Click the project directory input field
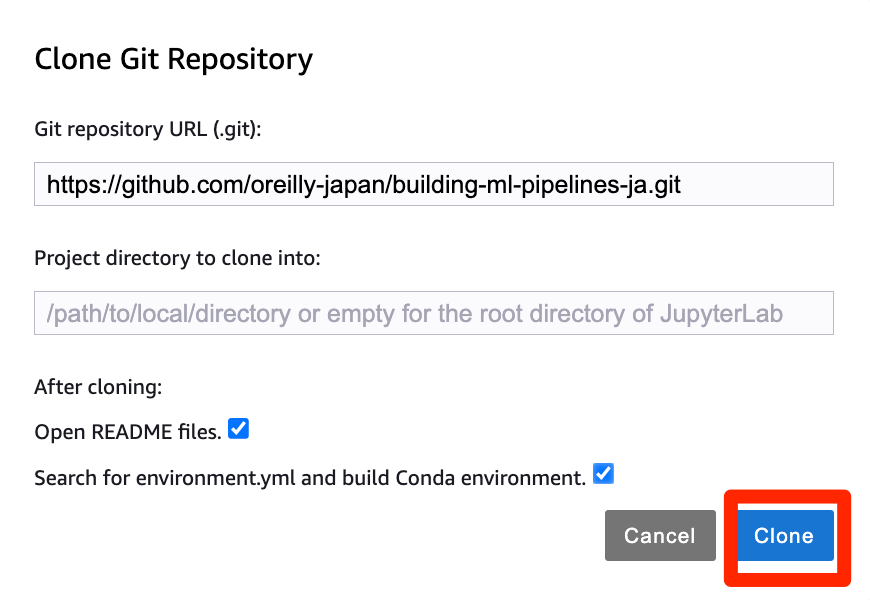Image resolution: width=870 pixels, height=600 pixels. pos(433,314)
